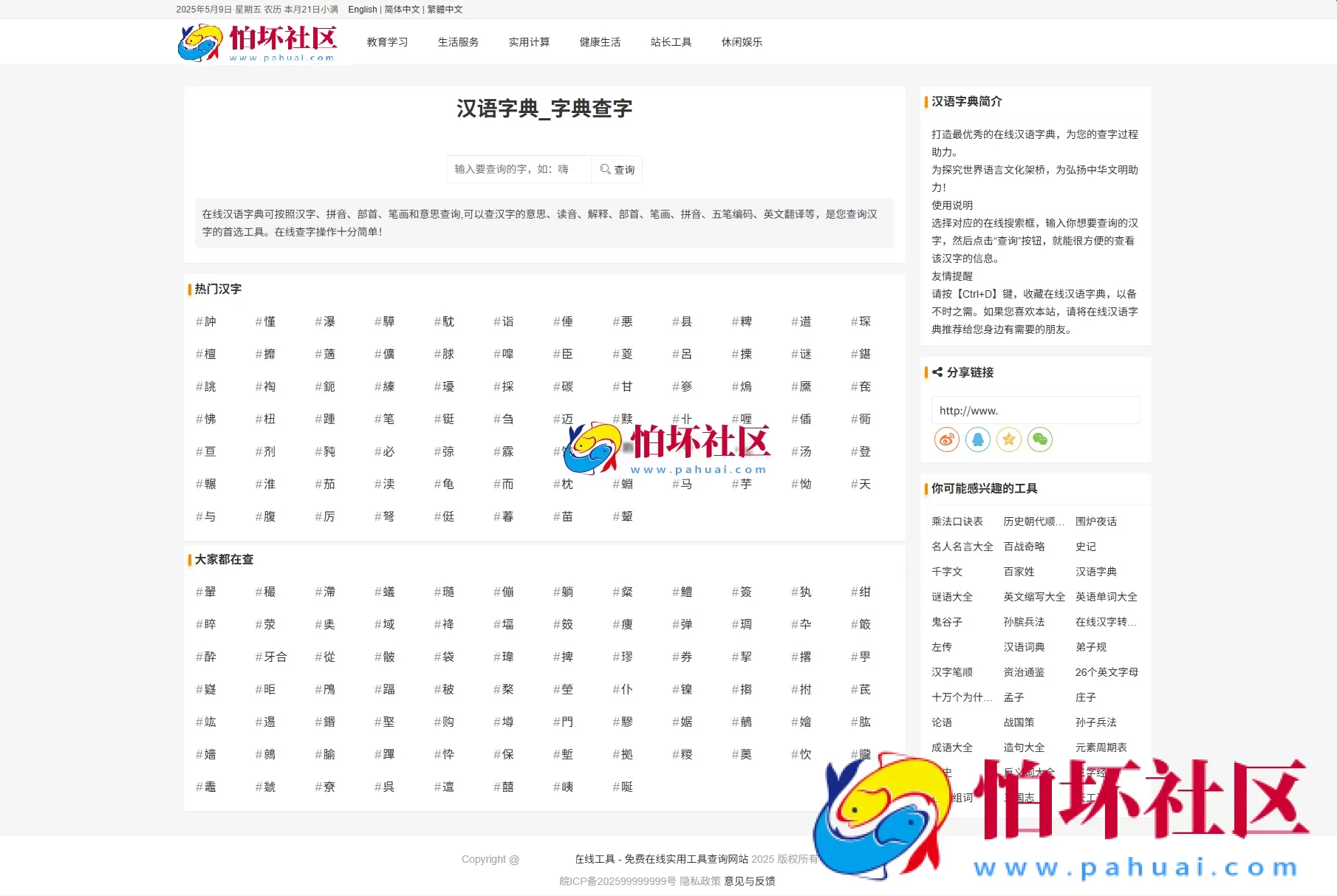
Task: Open the 元素周期表 tool
Action: tap(1101, 747)
